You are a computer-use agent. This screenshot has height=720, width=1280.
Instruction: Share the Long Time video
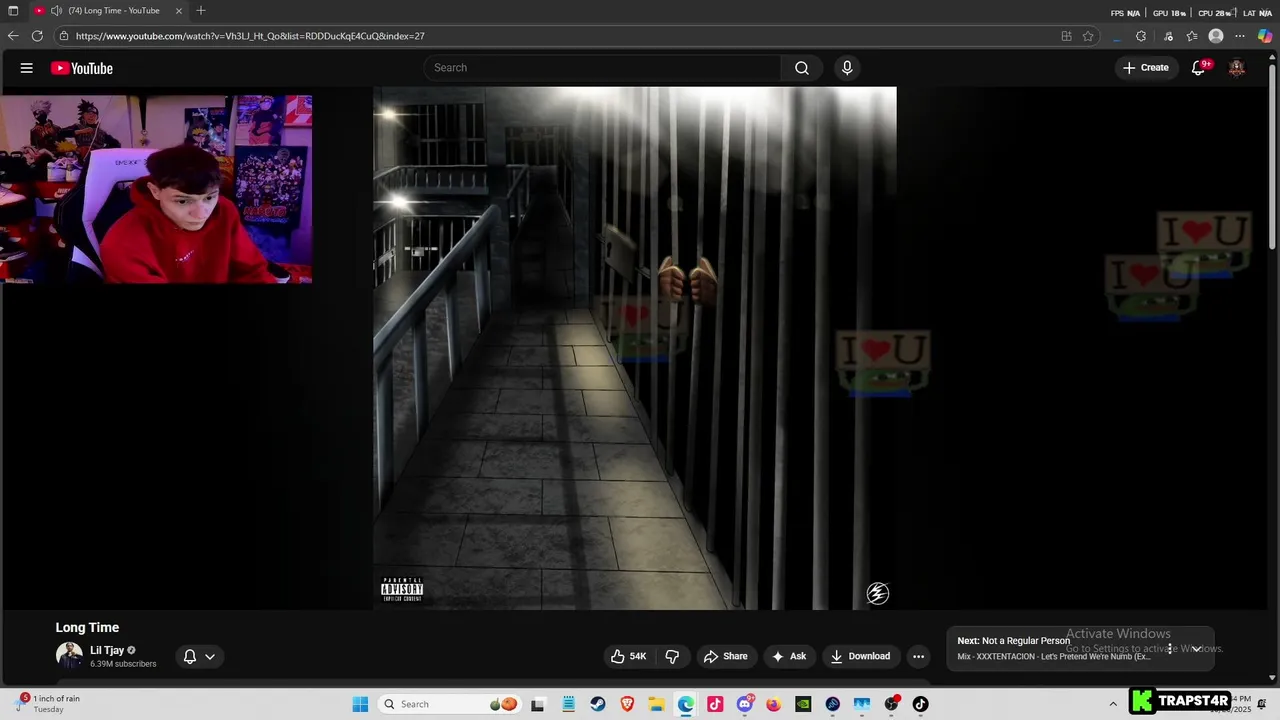click(x=726, y=656)
